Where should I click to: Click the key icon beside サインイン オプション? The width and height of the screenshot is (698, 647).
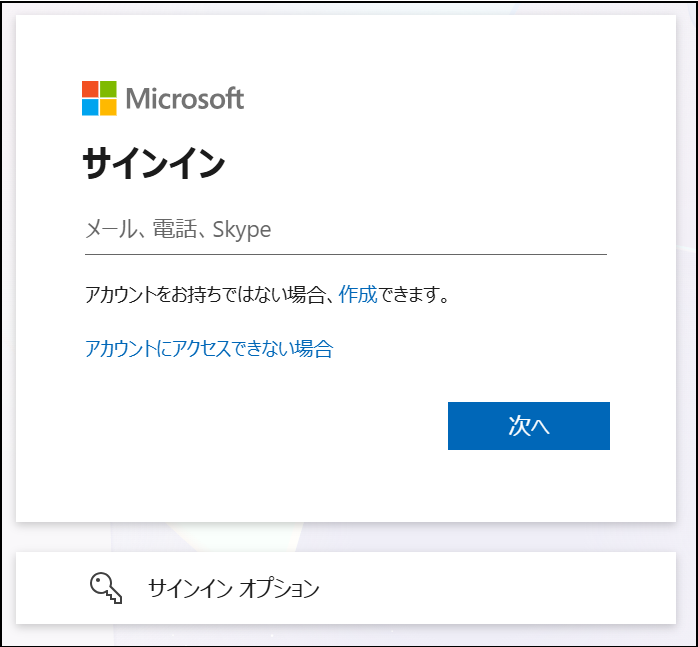106,588
